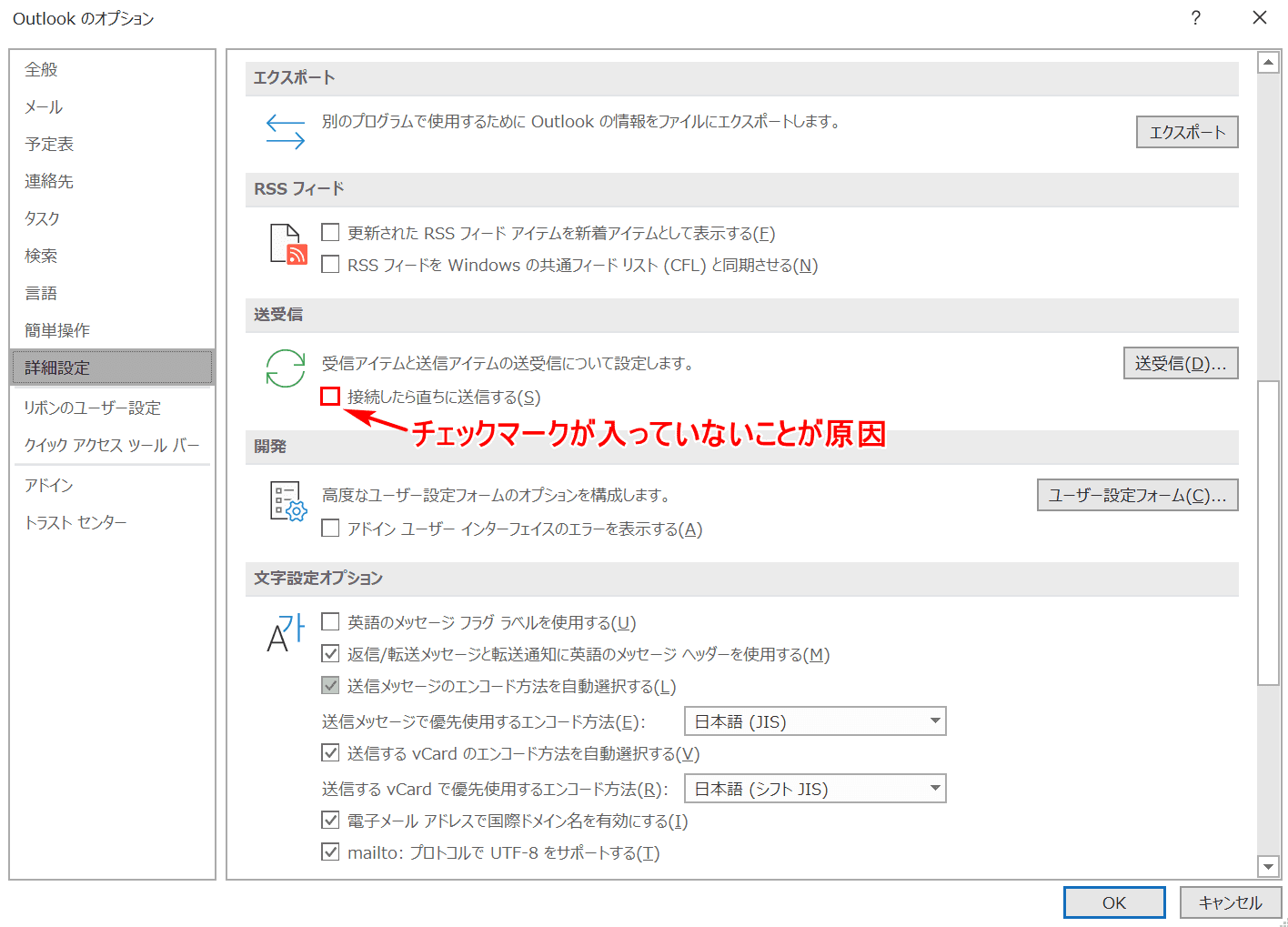This screenshot has width=1288, height=927.
Task: Click the green send/receive sync icon
Action: coord(285,368)
